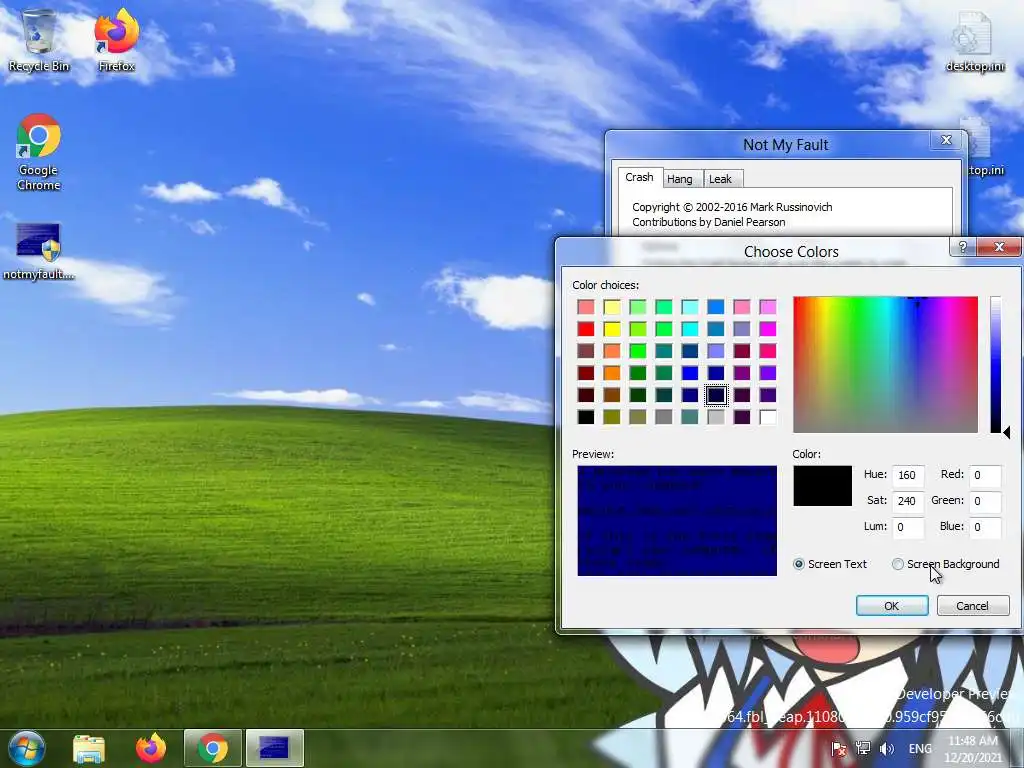This screenshot has height=768, width=1024.
Task: Open Action Center flag in tray
Action: [x=839, y=748]
